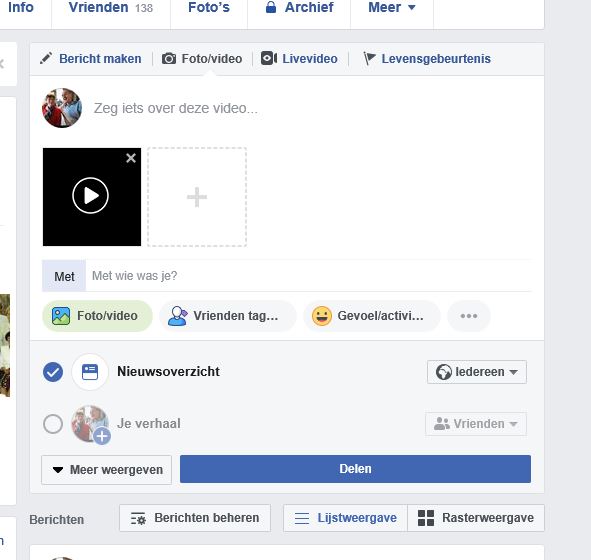Click the camera icon for Foto/video

pos(169,59)
